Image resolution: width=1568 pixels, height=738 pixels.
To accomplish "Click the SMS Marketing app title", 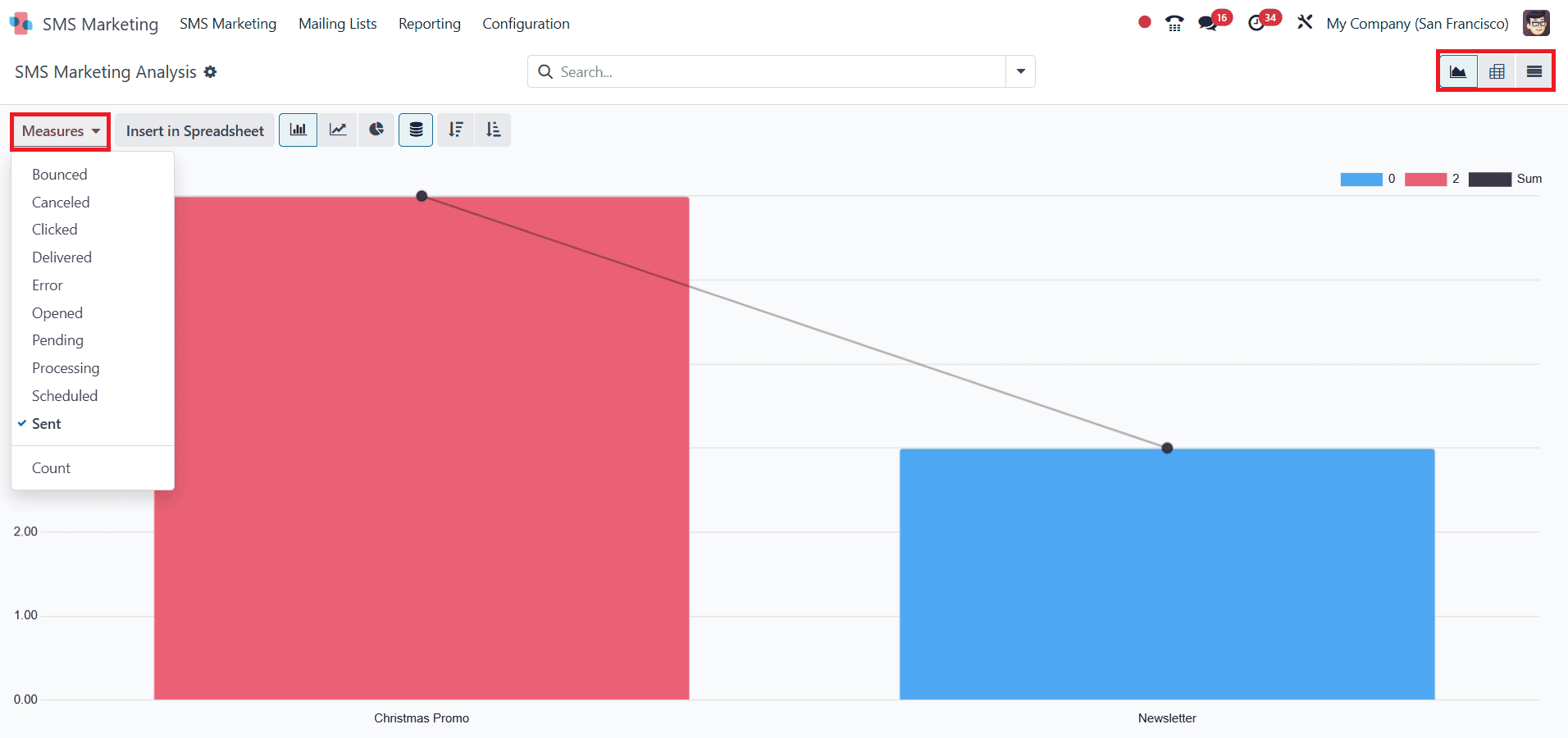I will click(x=100, y=24).
